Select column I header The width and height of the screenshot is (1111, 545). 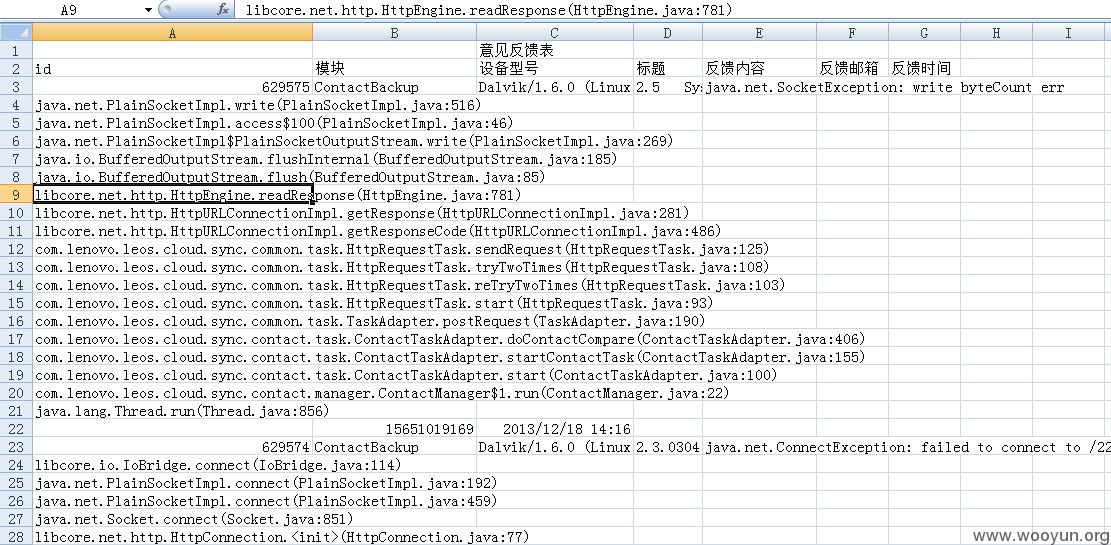pos(1068,33)
